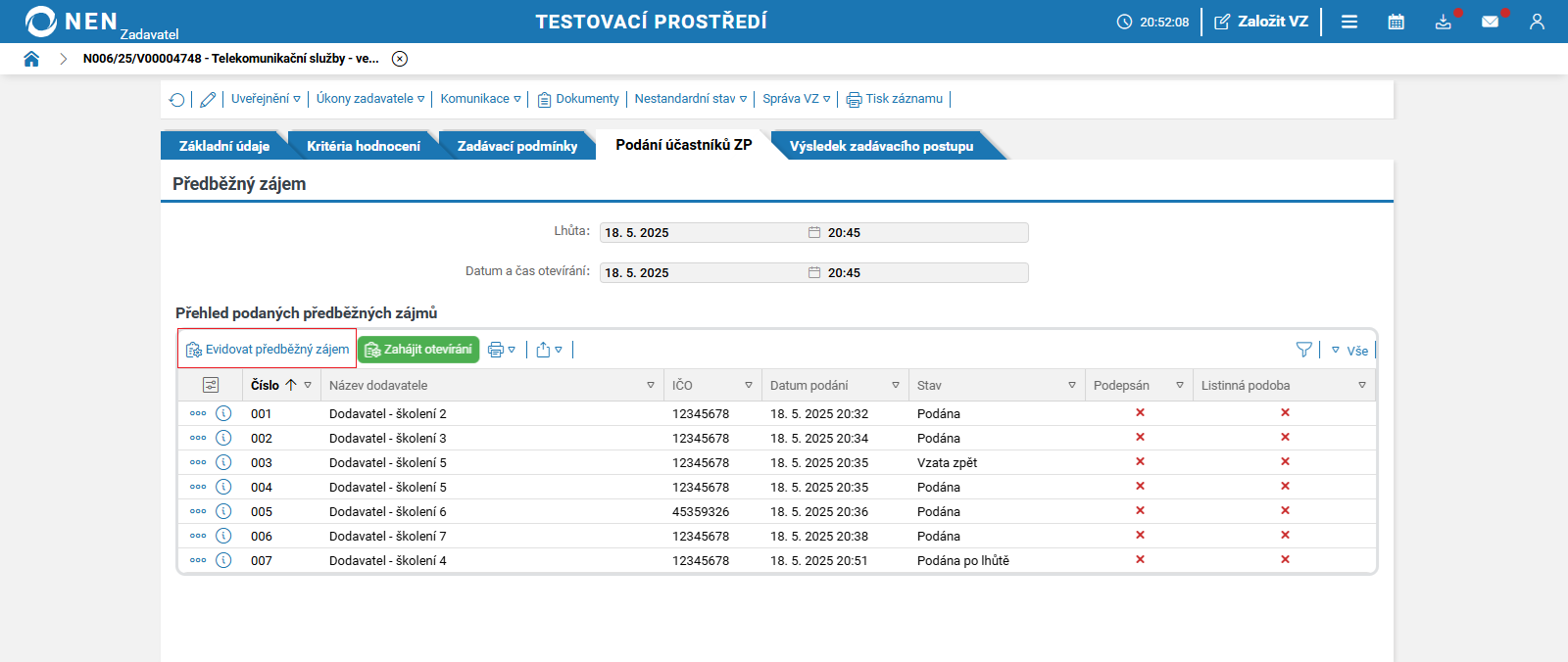Open the table print dropdown

[x=502, y=350]
